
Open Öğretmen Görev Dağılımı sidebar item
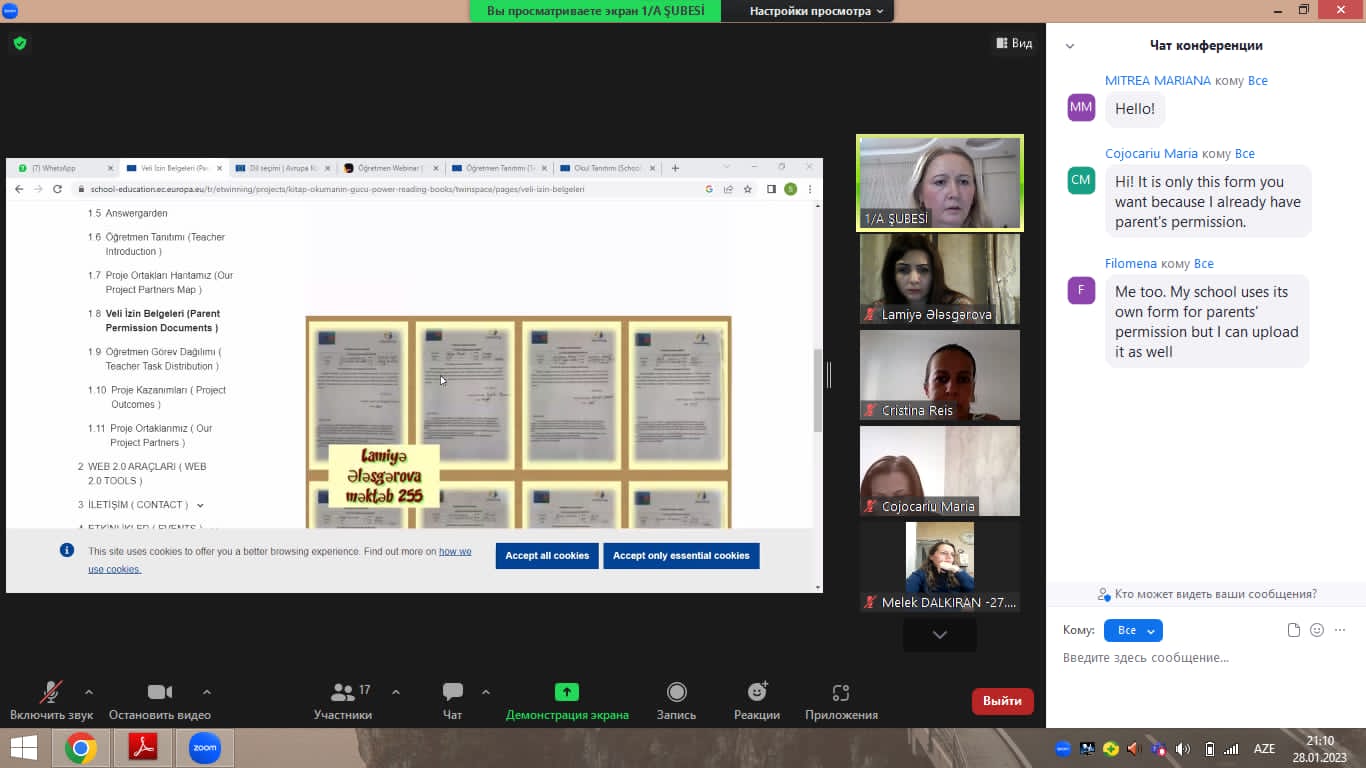(x=163, y=359)
